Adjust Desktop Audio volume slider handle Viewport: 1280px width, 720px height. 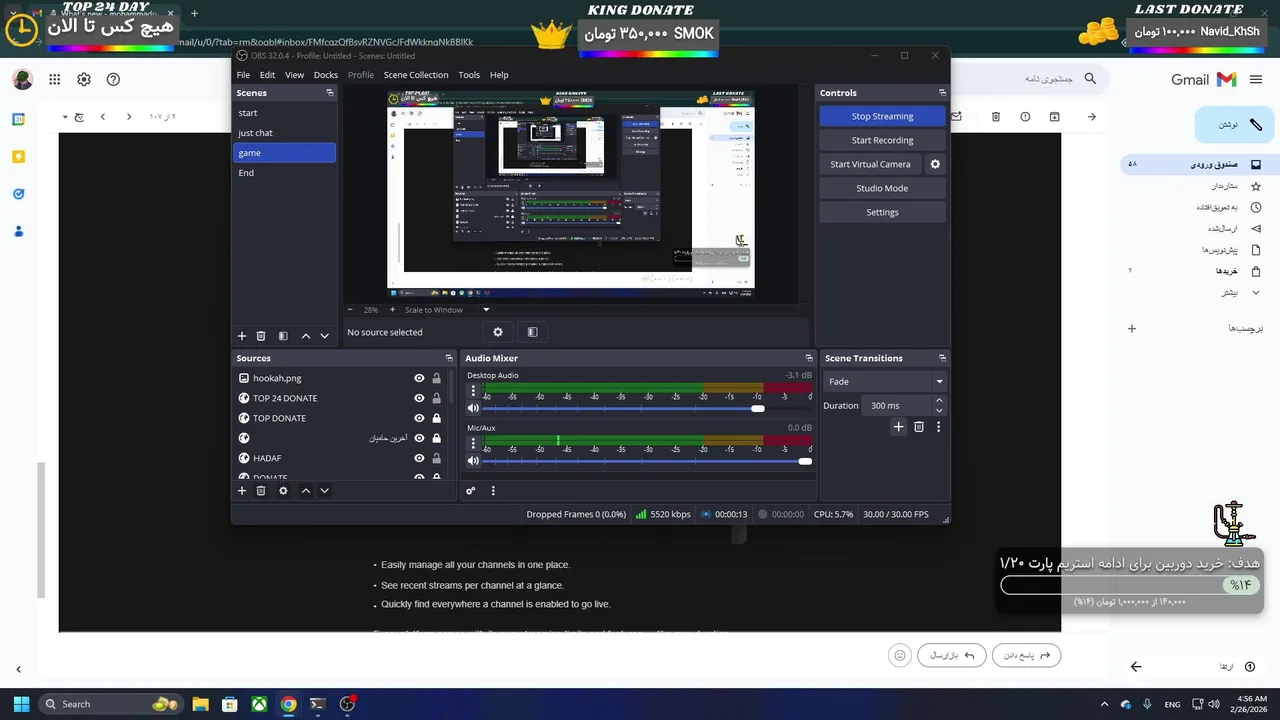pos(758,408)
